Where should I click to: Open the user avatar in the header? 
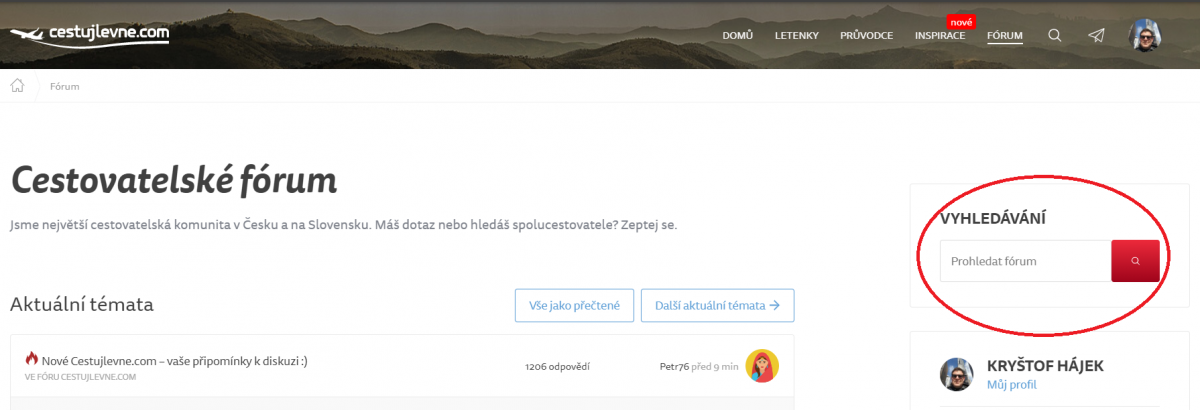[1145, 36]
